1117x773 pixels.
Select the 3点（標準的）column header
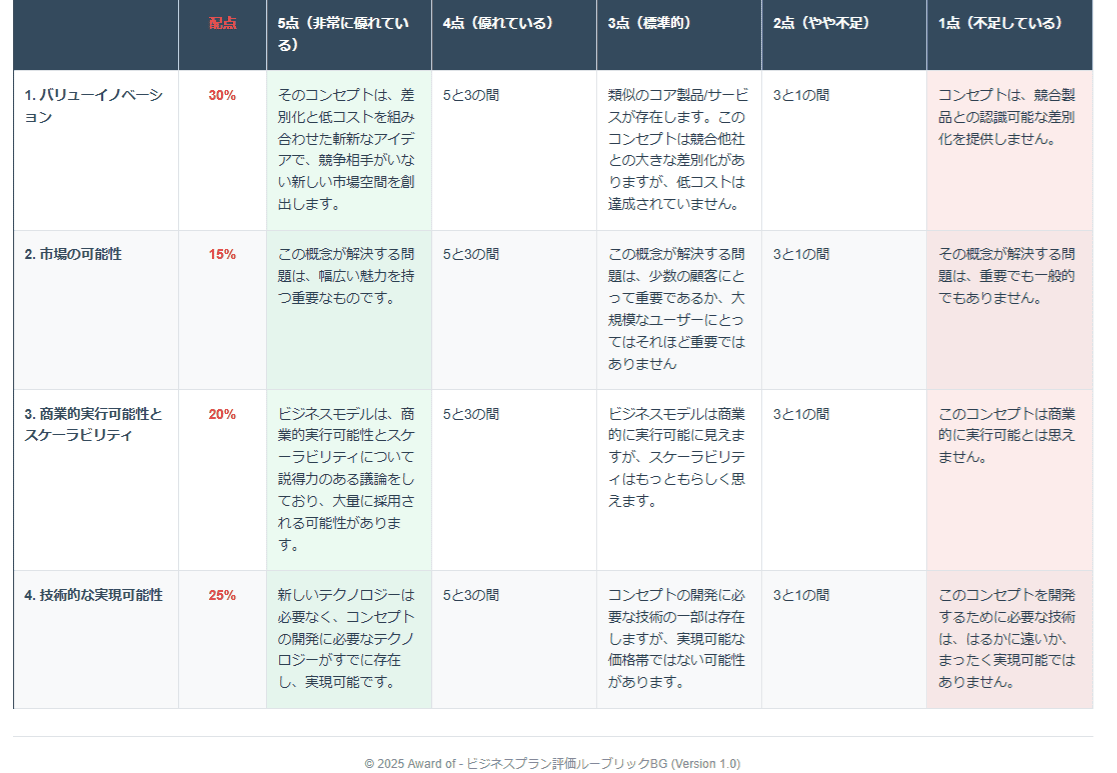point(650,24)
